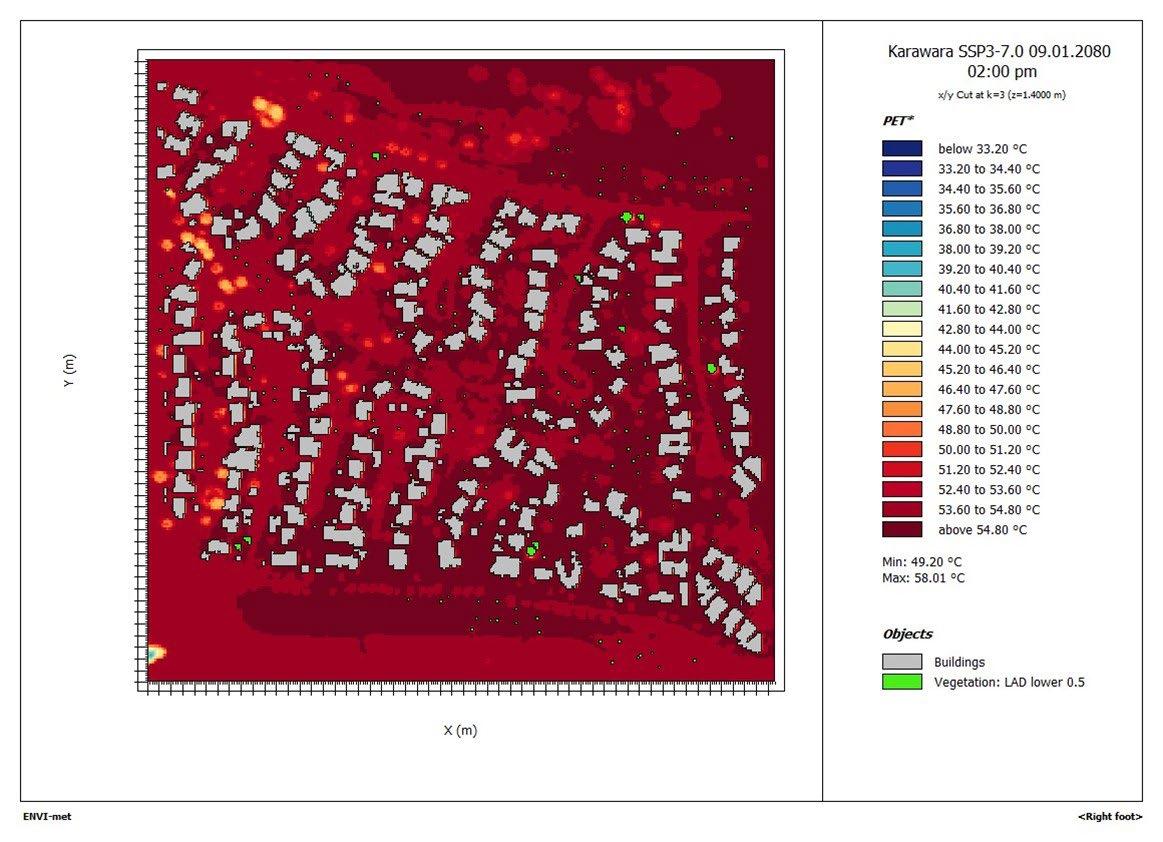Click the '<Right foot>' footer placeholder
Viewport: 1163px width, 842px height.
point(1110,817)
